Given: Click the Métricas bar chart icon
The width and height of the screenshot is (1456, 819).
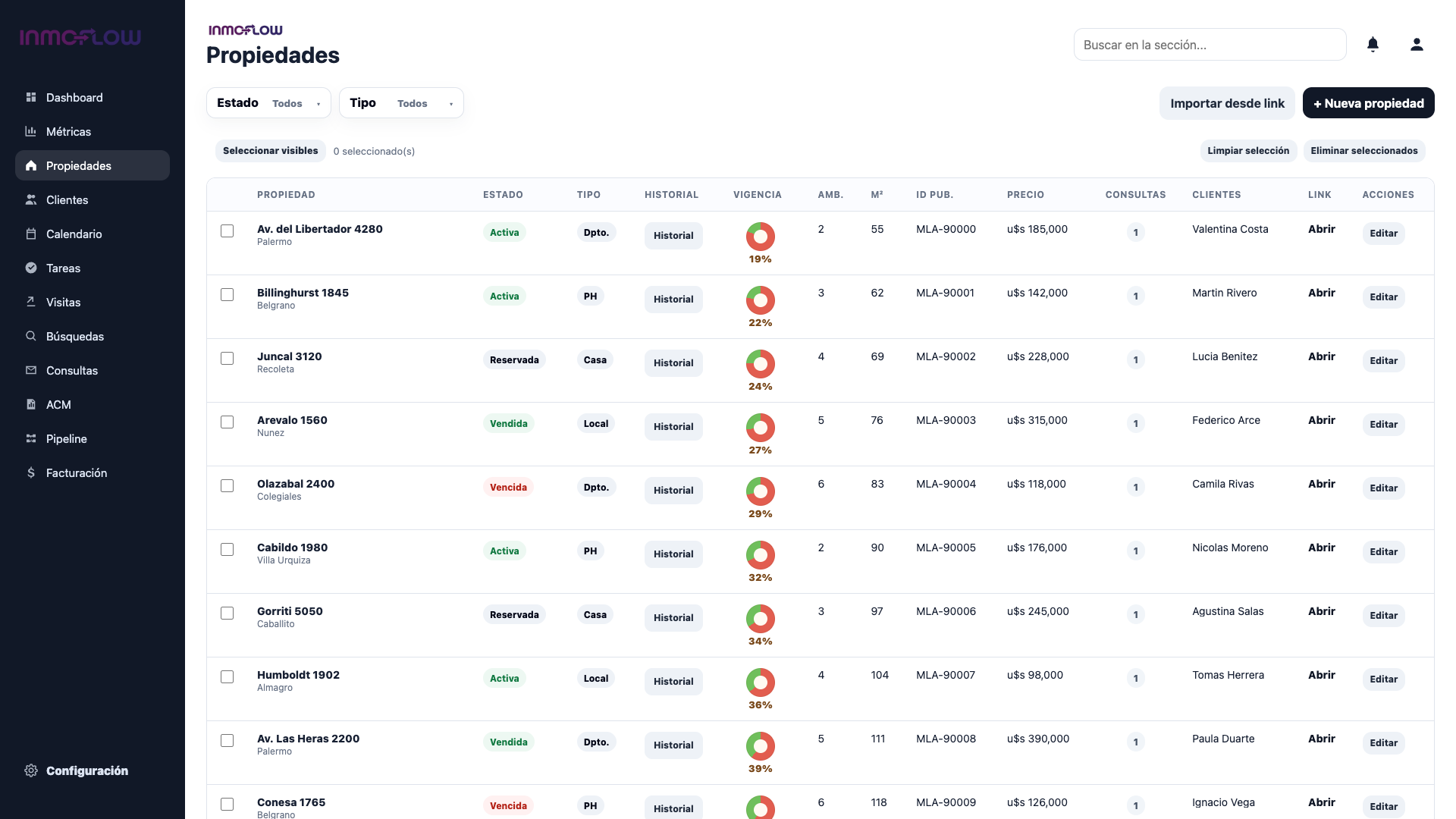Looking at the screenshot, I should 31,131.
